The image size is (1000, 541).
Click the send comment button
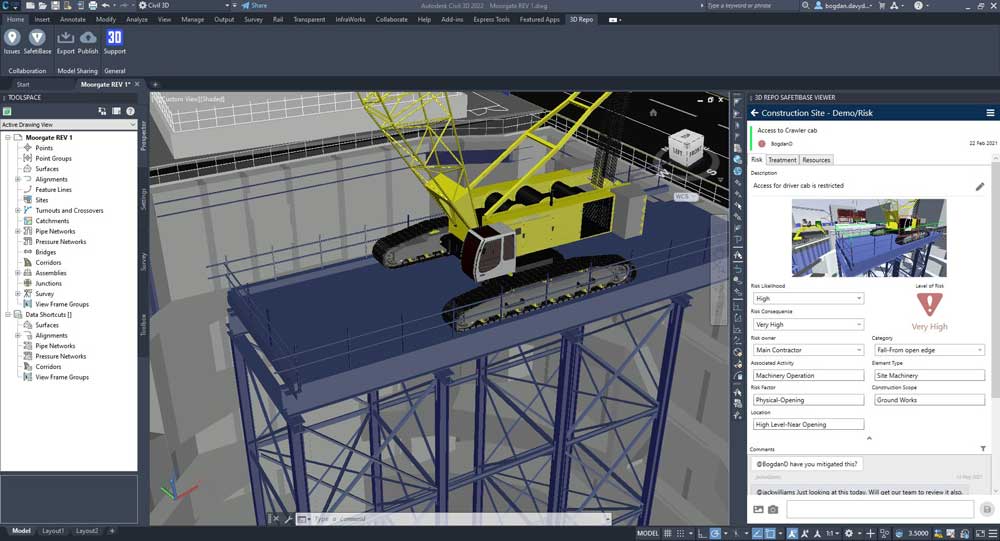pos(987,509)
